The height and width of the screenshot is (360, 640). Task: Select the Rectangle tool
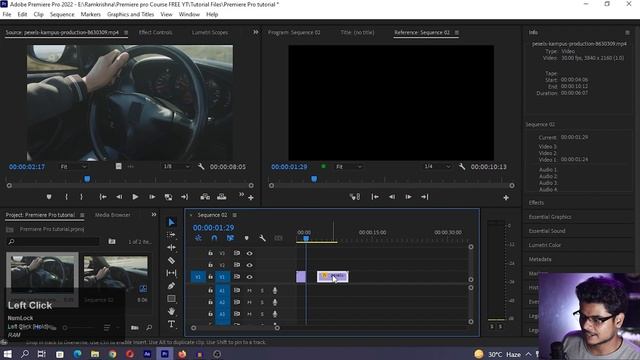pos(171,298)
